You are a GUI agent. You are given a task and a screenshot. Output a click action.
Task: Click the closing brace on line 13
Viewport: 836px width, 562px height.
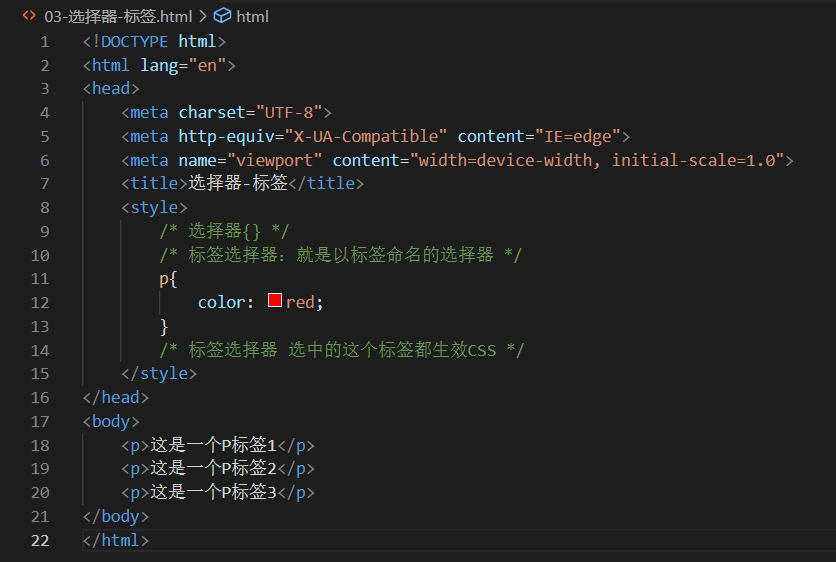164,327
